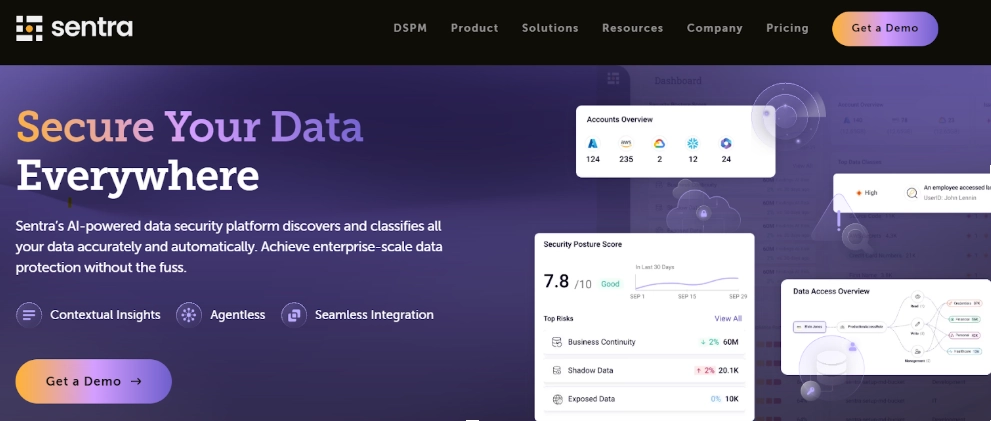Click the Exposed Data risk label
The image size is (991, 421).
(592, 399)
